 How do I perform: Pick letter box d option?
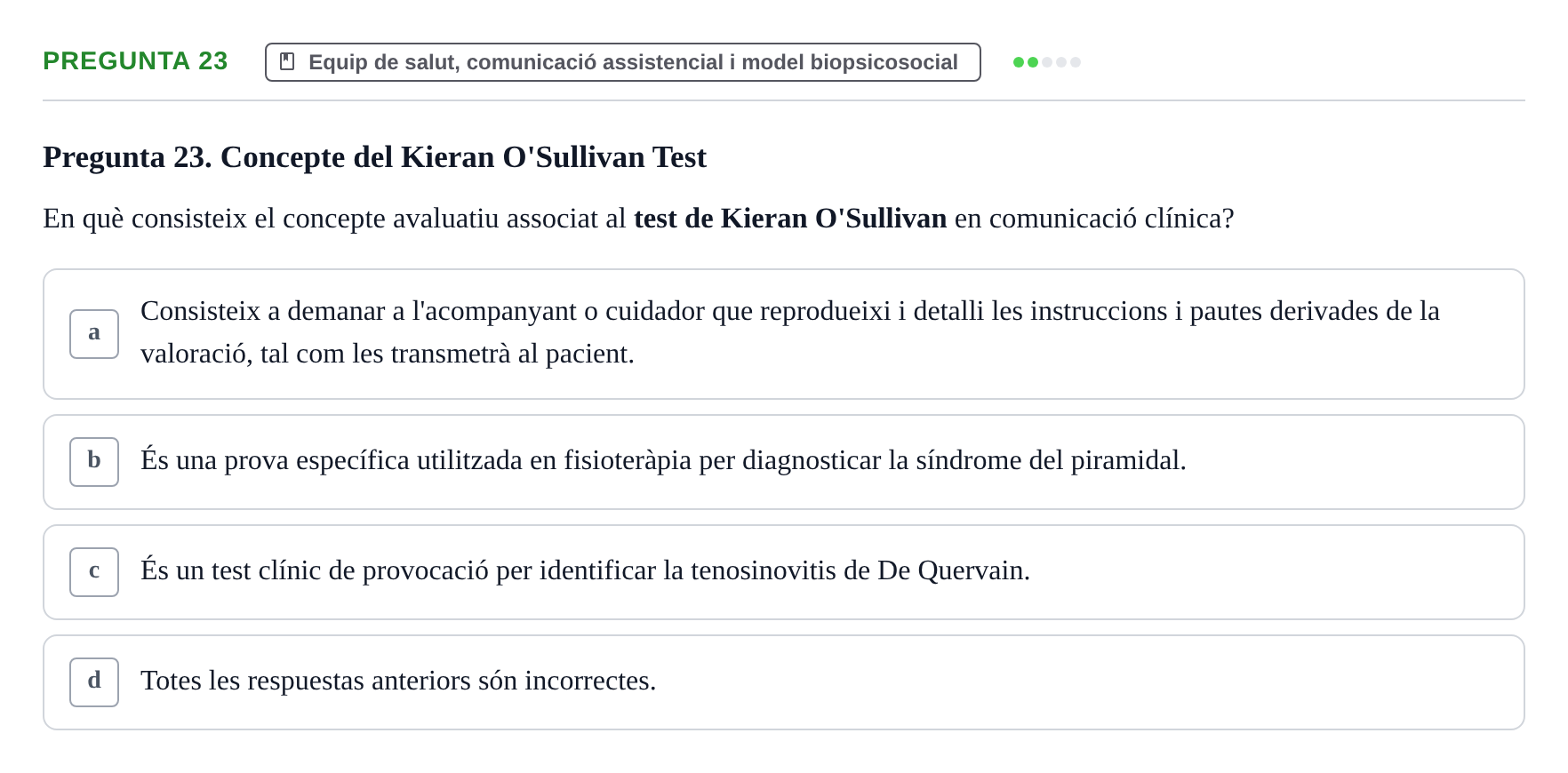click(94, 682)
